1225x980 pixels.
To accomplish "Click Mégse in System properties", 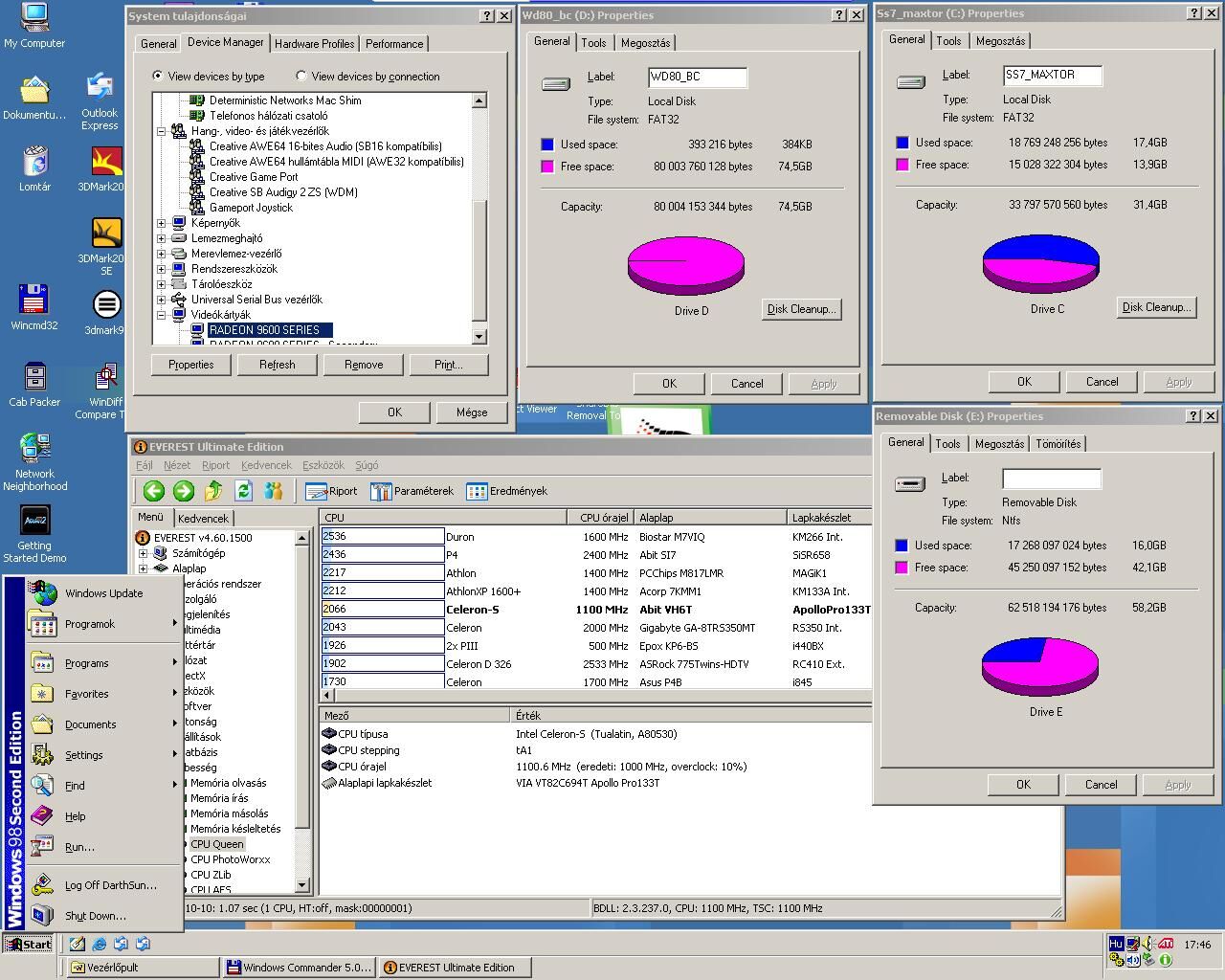I will click(x=472, y=412).
